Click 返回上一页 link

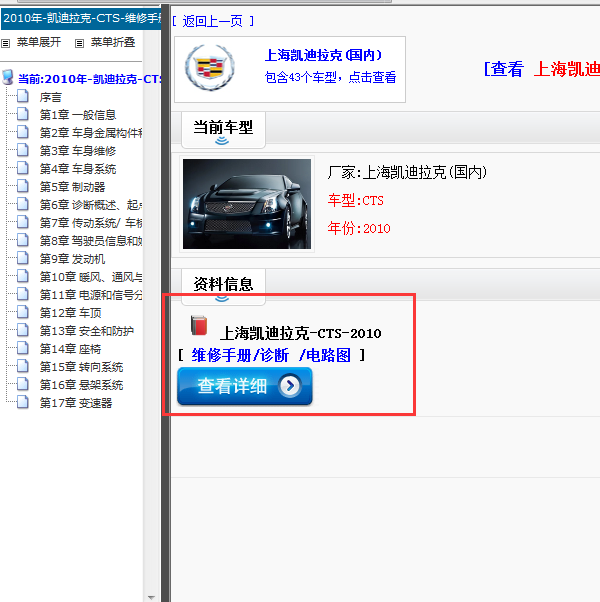(213, 21)
